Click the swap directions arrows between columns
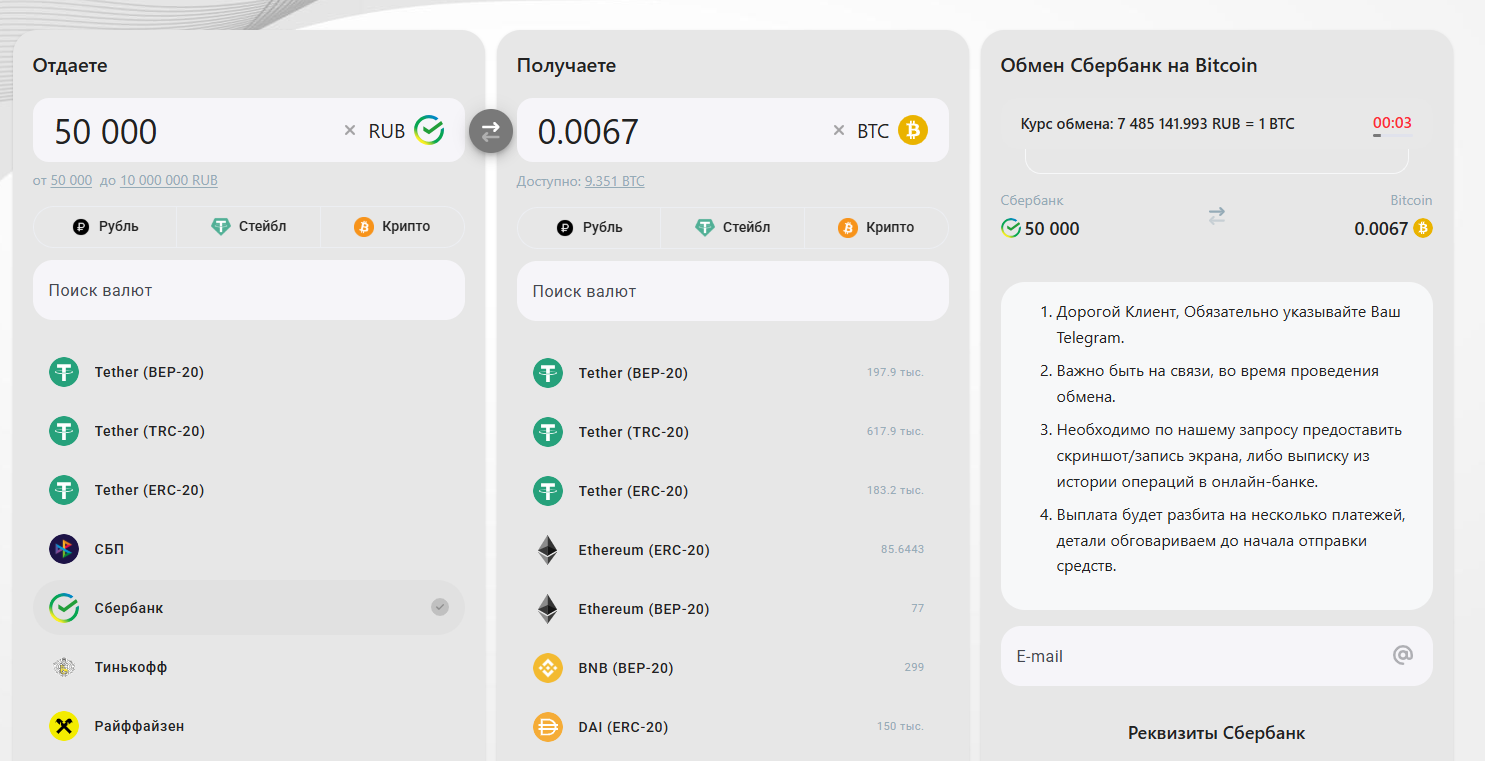 click(489, 130)
